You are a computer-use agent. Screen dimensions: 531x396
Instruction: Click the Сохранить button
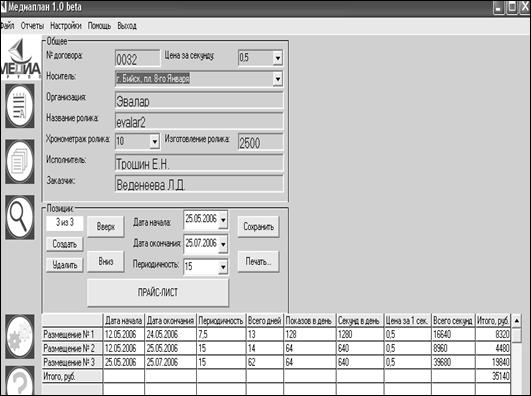(258, 227)
